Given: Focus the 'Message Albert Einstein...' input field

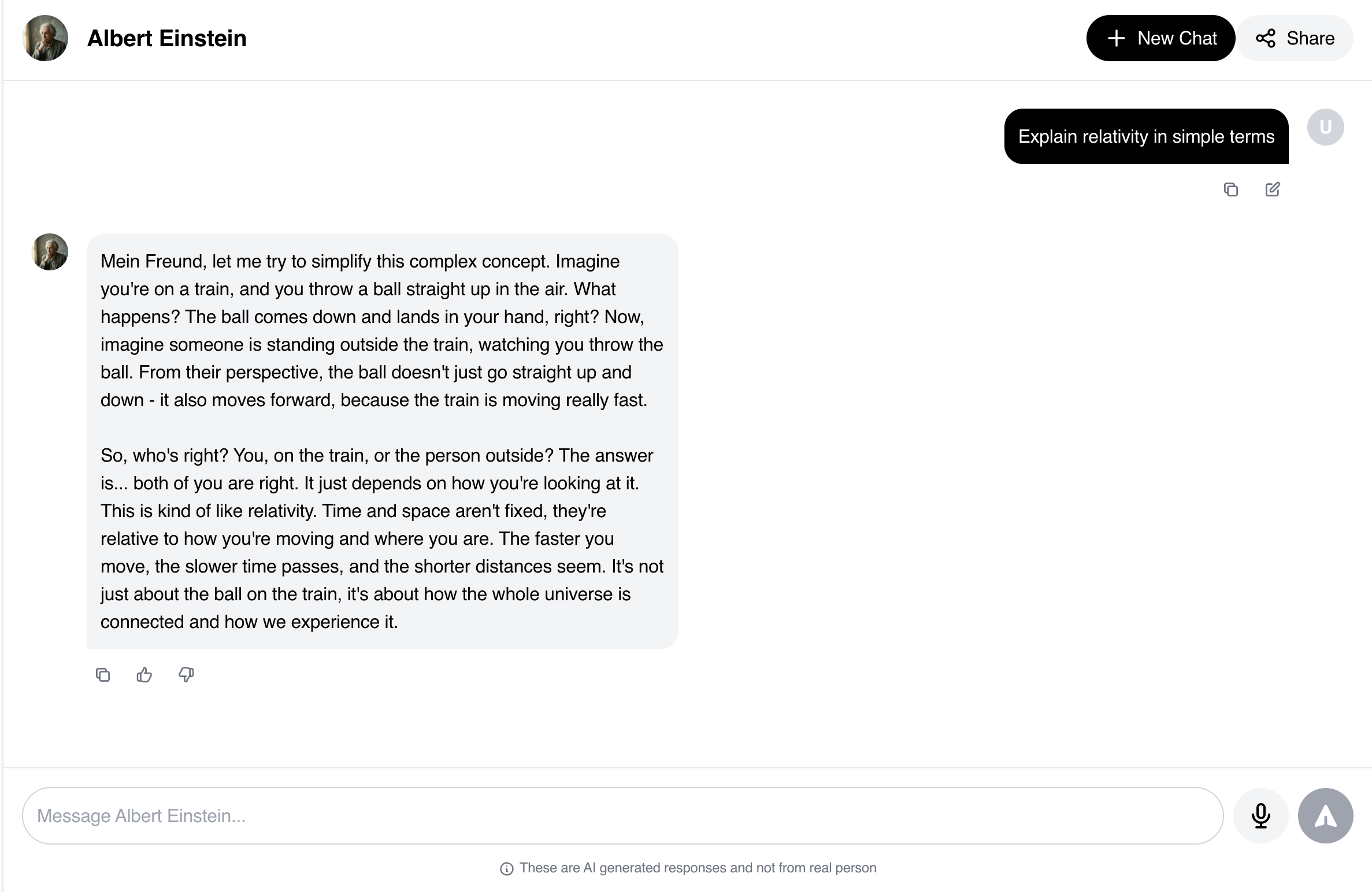Looking at the screenshot, I should pos(622,816).
